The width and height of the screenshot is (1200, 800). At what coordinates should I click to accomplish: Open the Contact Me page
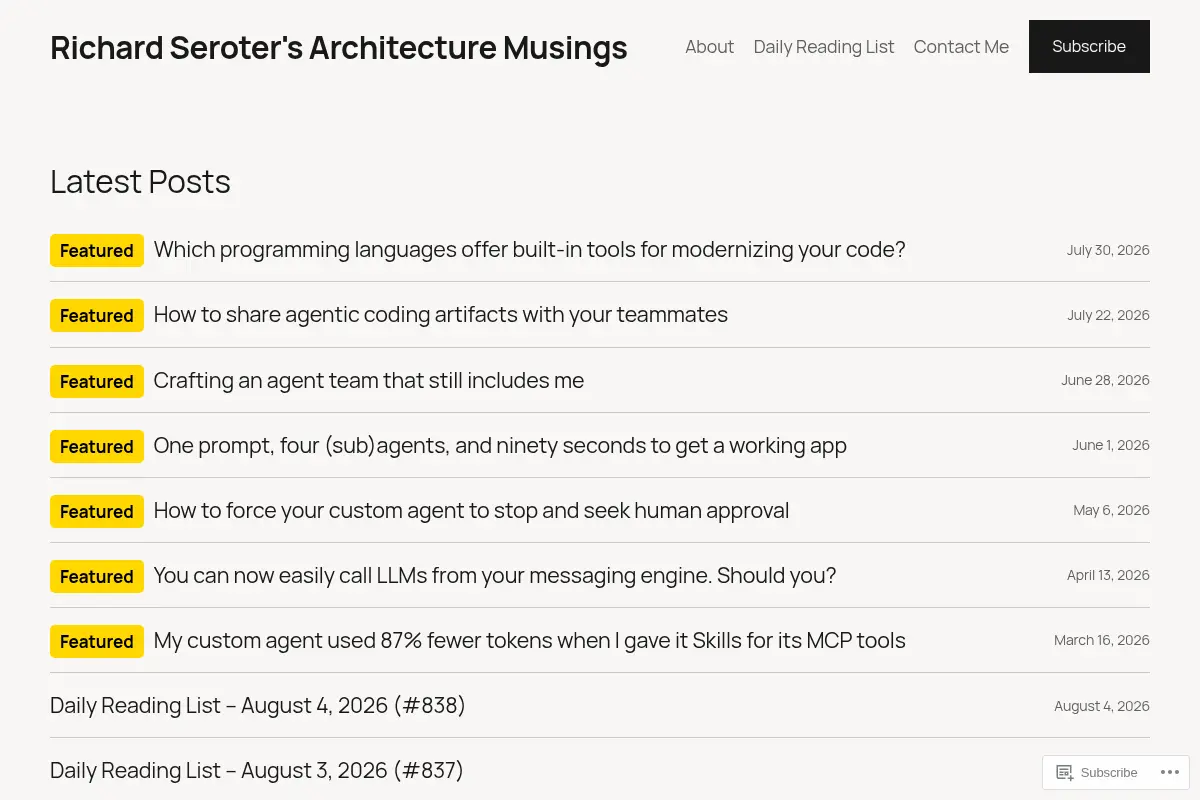tap(961, 47)
